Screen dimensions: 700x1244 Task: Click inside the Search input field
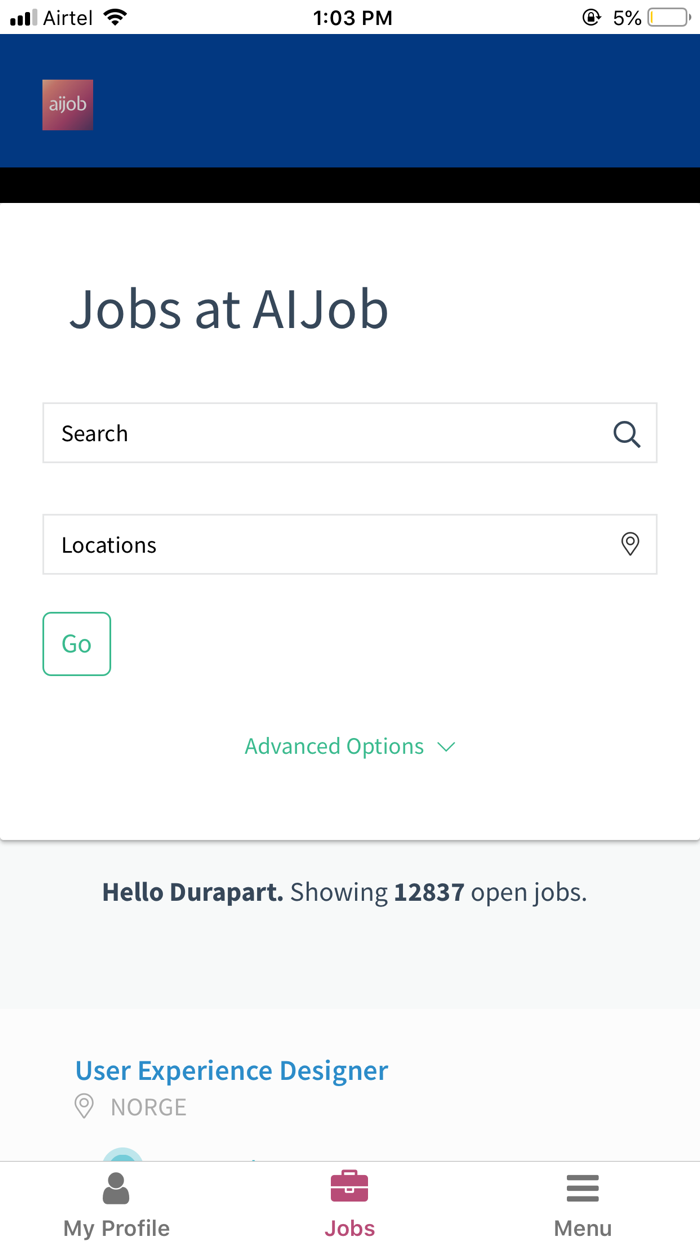click(x=300, y=433)
